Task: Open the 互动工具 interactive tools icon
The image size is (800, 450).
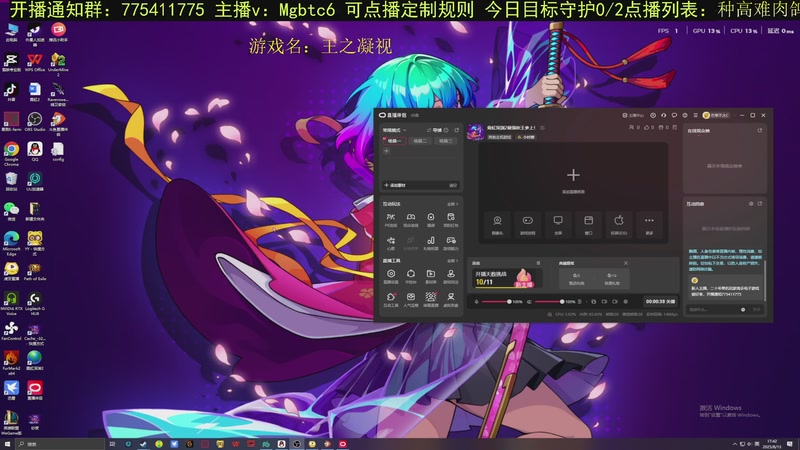Action: pos(391,299)
